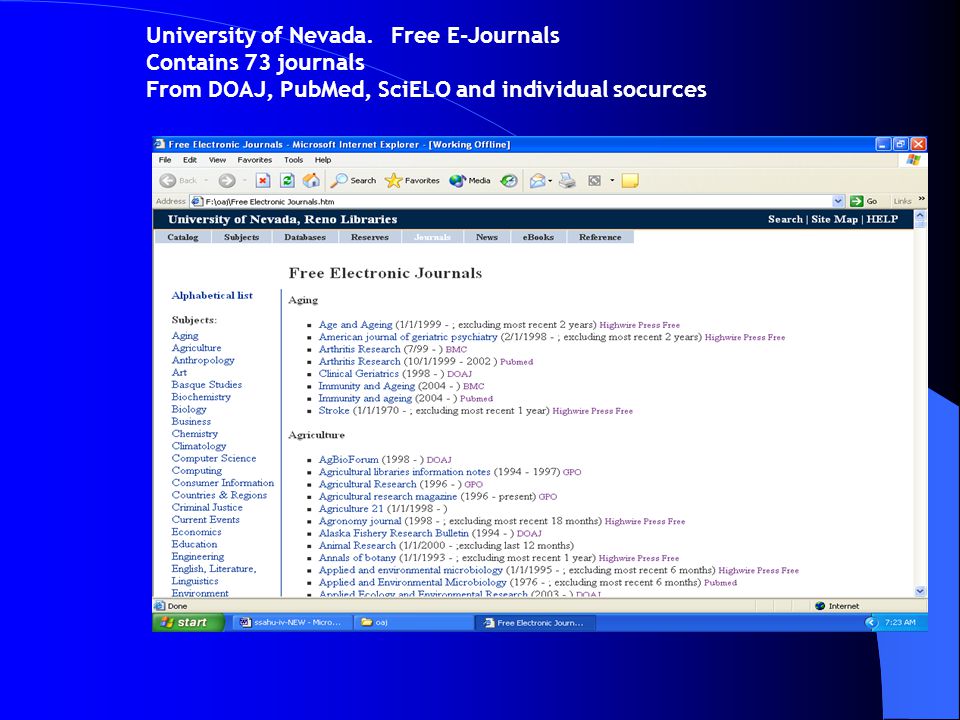Switch to the ssahu-iv-NEW taskbar window
Screen dimensions: 960x720
tap(292, 623)
